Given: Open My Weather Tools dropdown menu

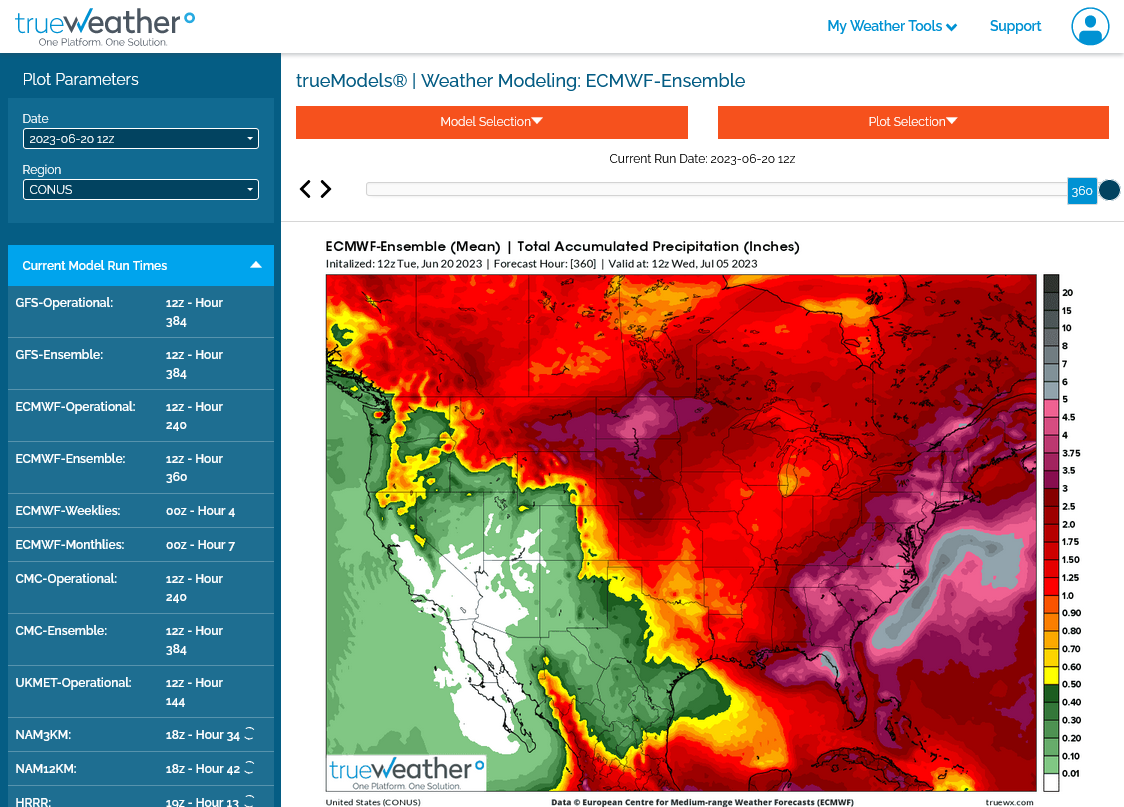Looking at the screenshot, I should (x=892, y=27).
